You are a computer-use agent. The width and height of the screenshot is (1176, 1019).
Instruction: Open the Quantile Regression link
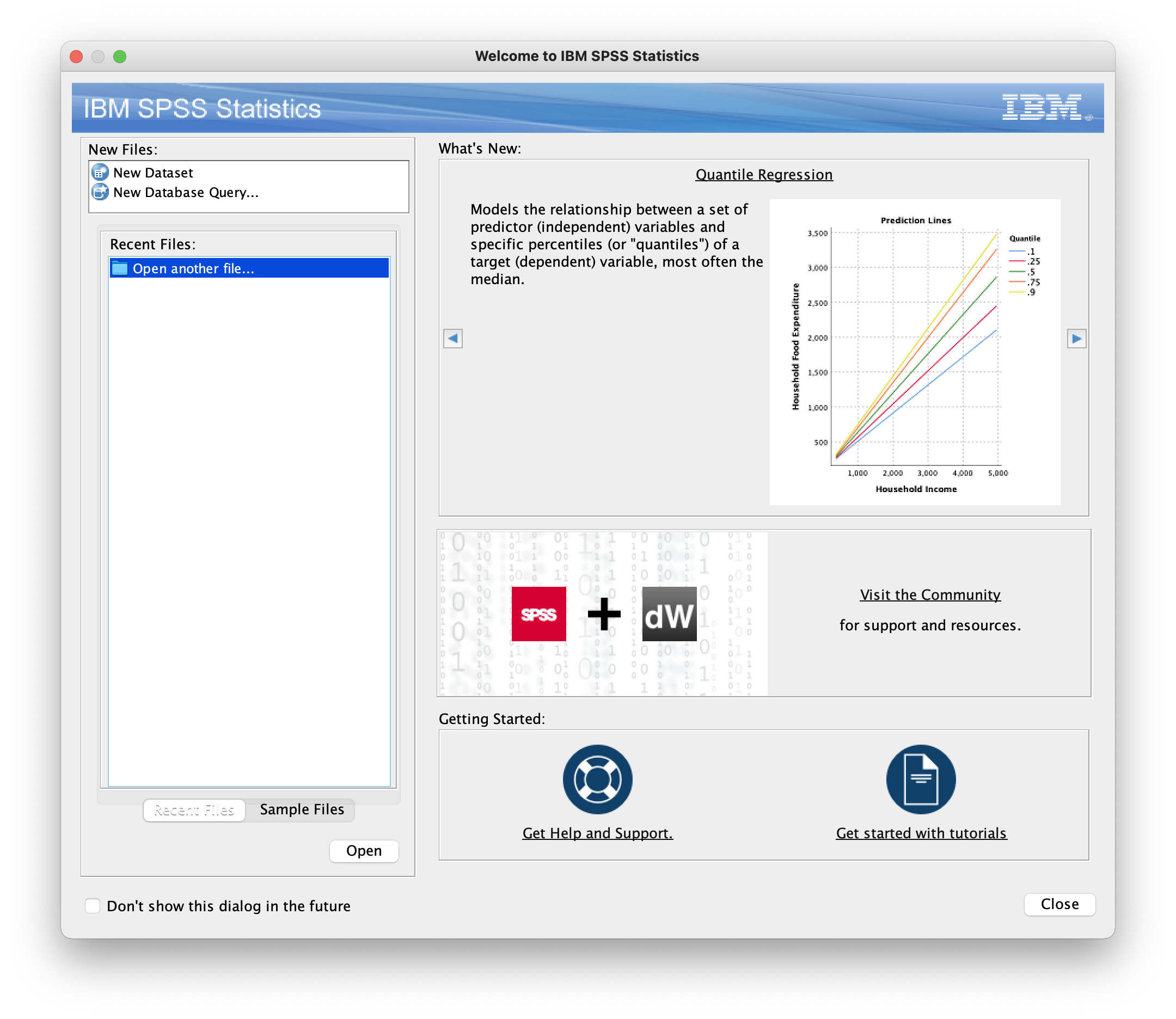[x=764, y=175]
